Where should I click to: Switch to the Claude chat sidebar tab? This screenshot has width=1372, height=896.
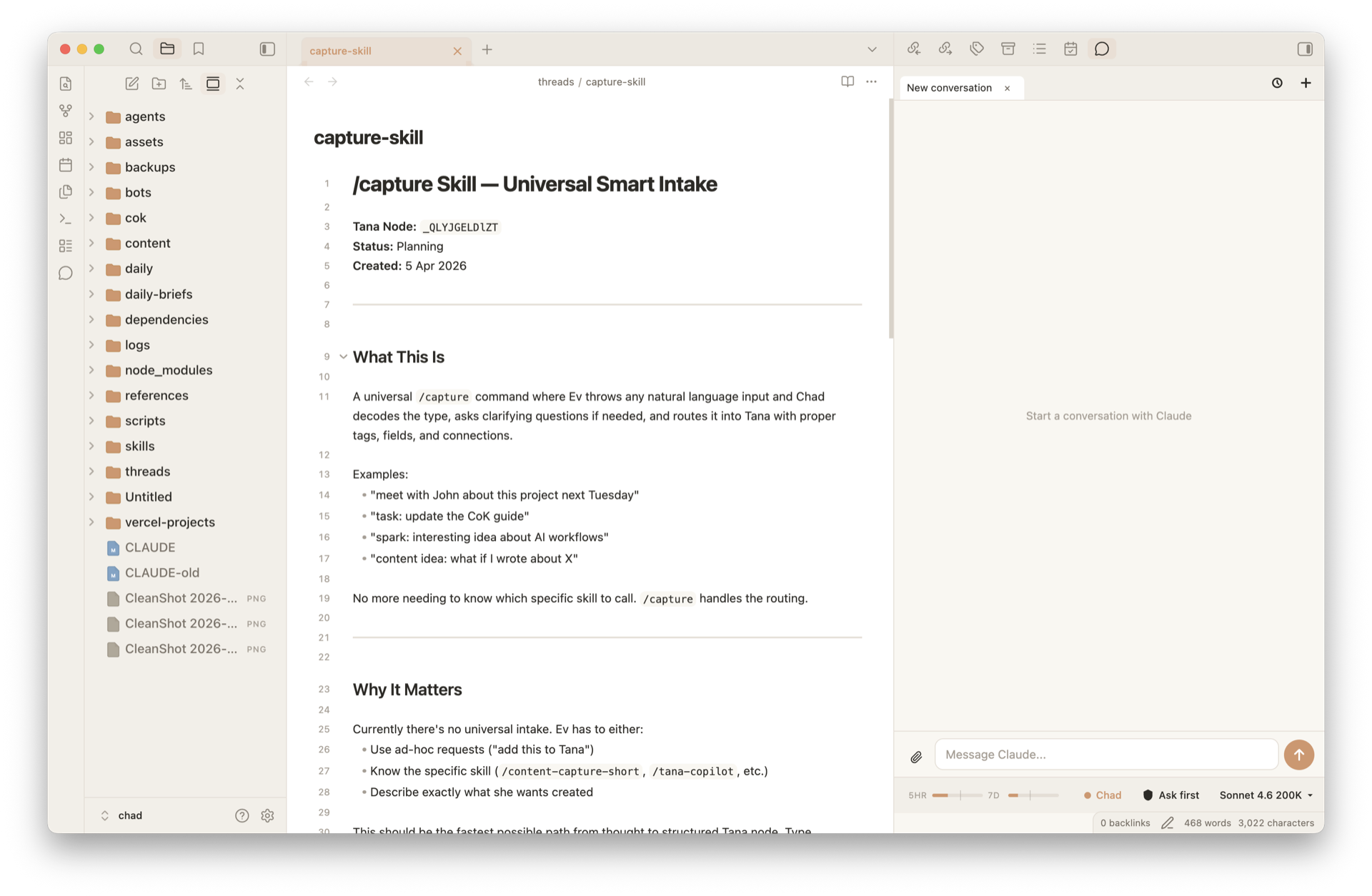point(1102,49)
